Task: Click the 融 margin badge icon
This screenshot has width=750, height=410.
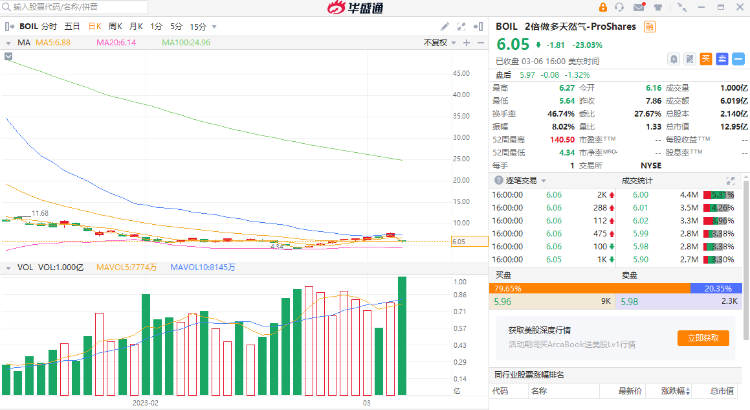Action: (650, 27)
